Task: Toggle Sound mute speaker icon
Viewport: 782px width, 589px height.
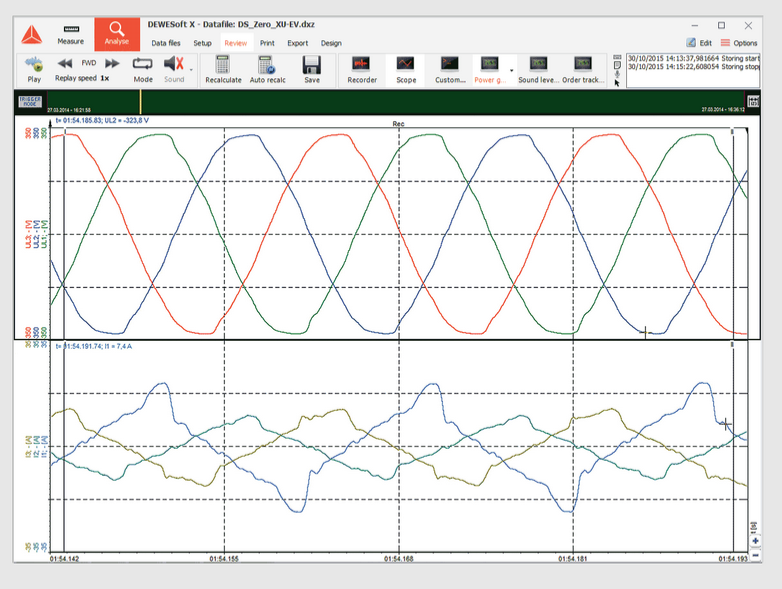Action: 173,65
